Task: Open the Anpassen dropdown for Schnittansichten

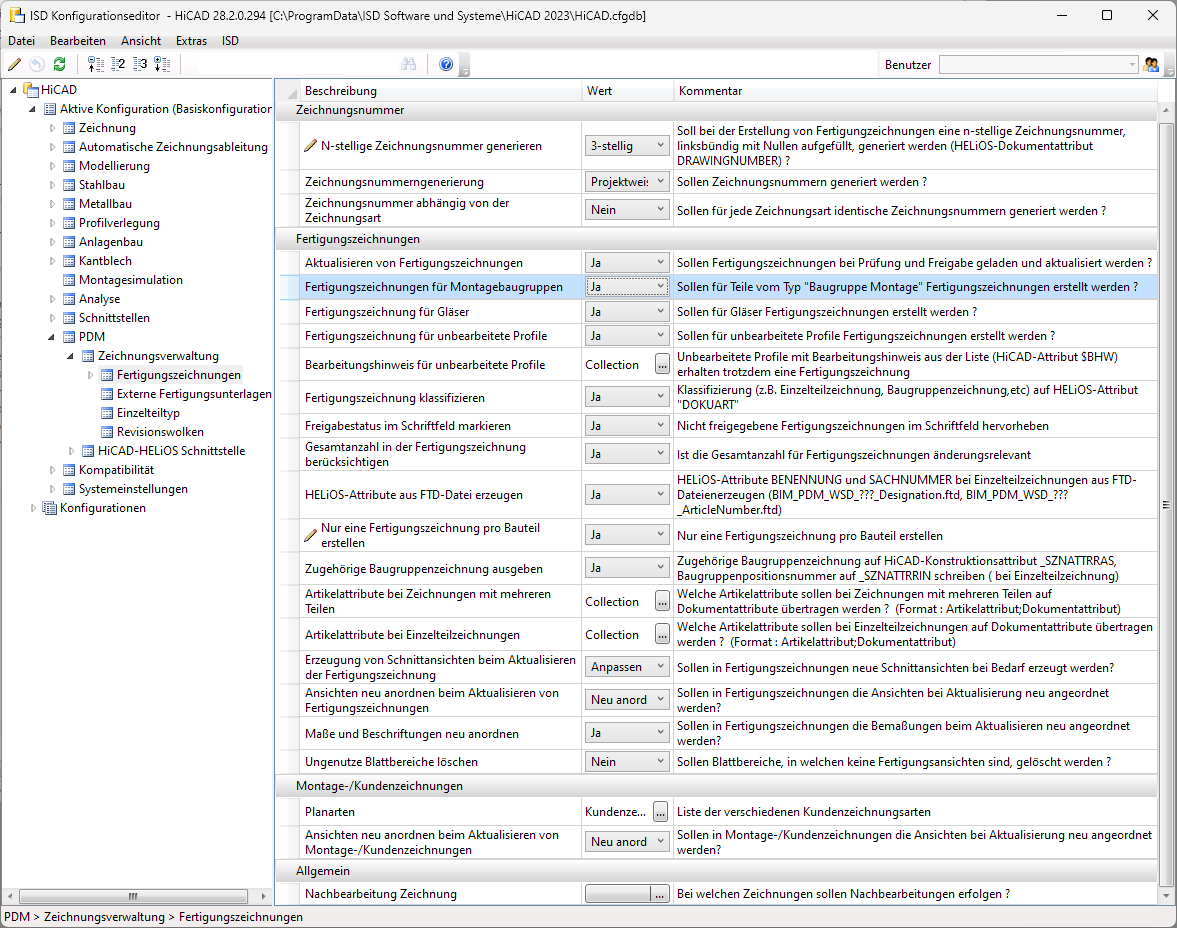Action: pyautogui.click(x=627, y=667)
